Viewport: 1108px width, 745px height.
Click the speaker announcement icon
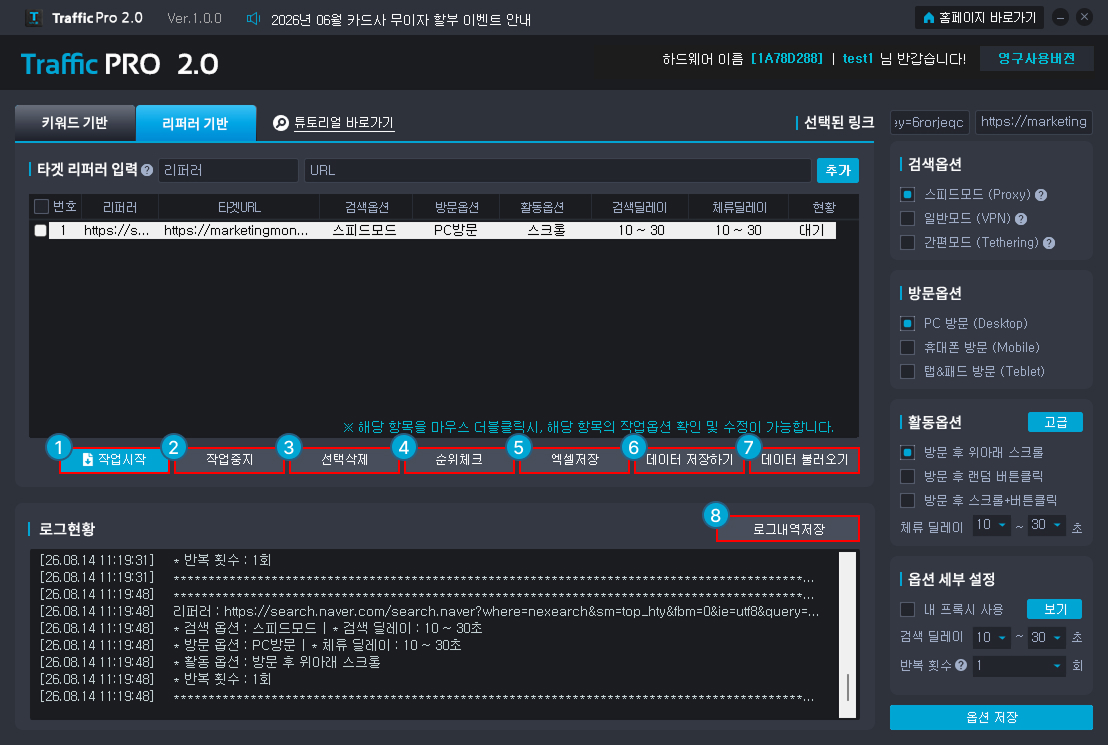253,18
